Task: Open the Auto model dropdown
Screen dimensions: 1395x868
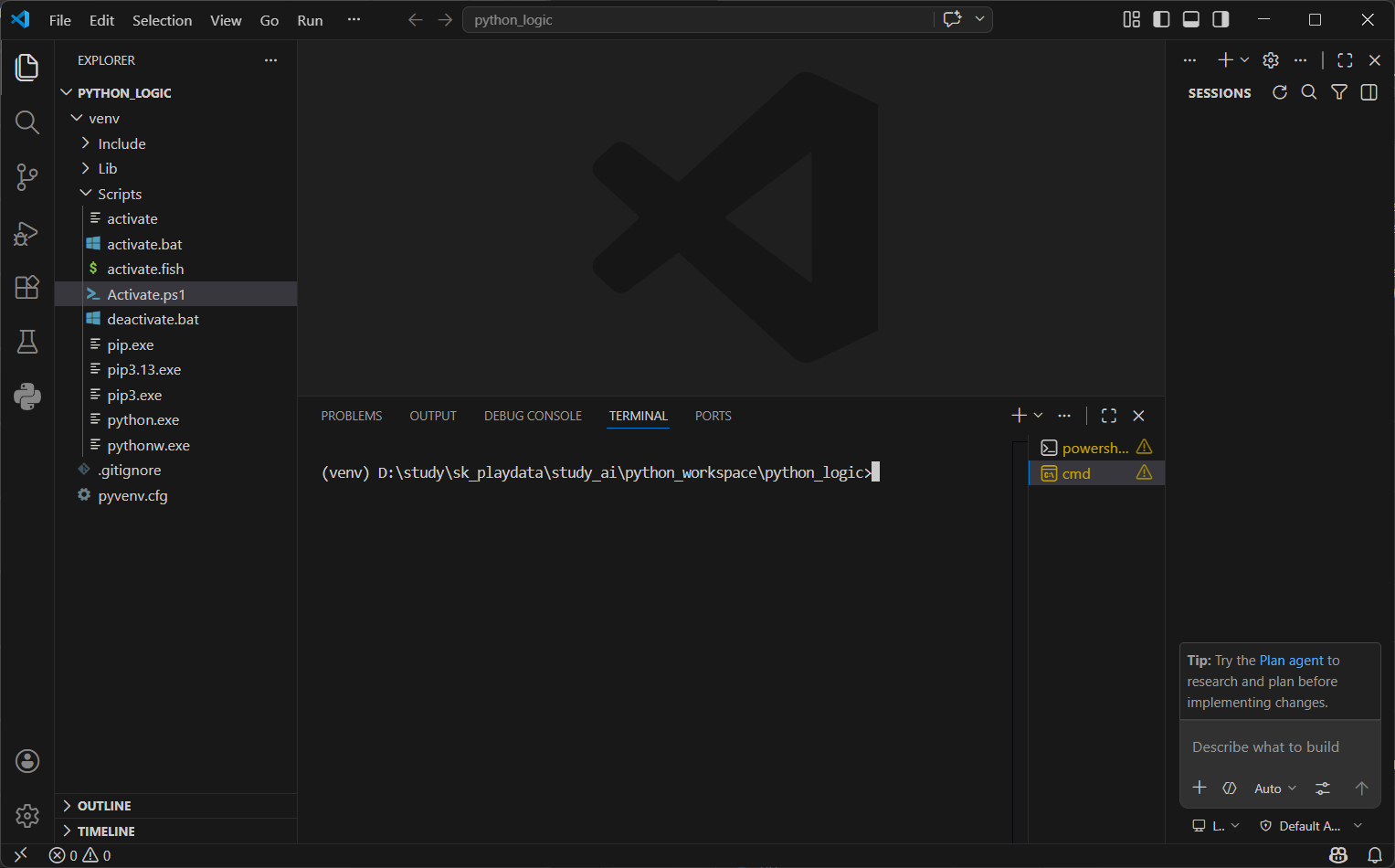Action: (1275, 789)
